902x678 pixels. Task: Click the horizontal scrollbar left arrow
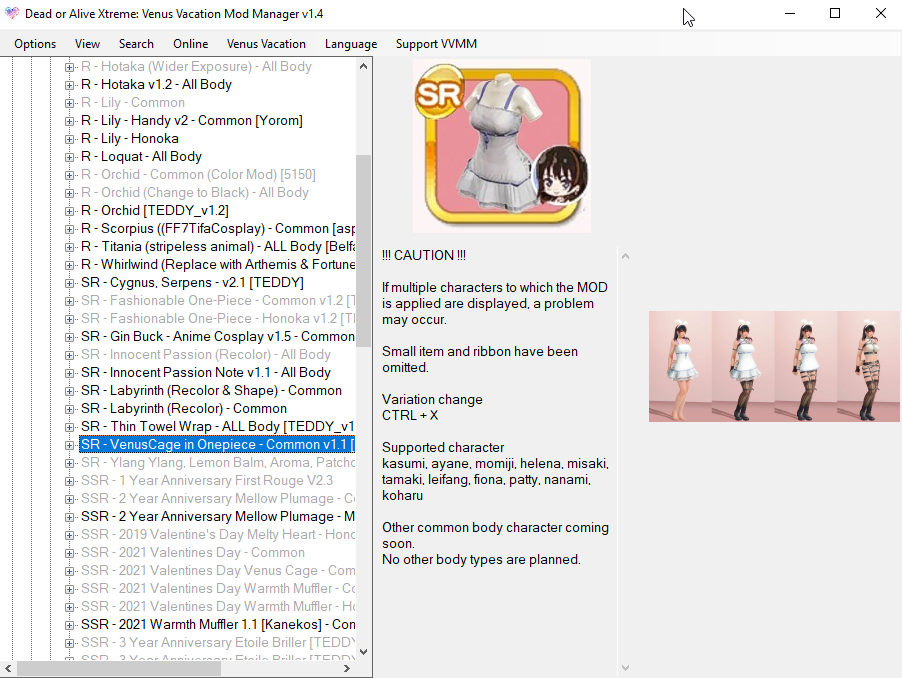pos(7,668)
